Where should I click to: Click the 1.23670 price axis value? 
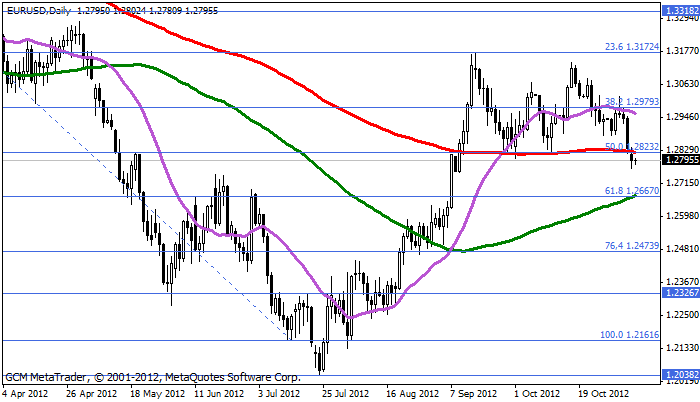coord(682,281)
